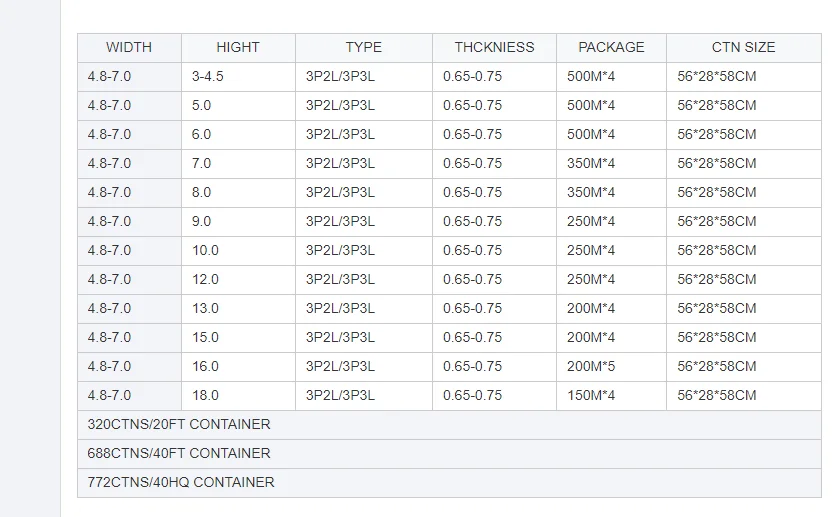Screen dimensions: 838x517
Task: Click the THCKNIESS column header
Action: pyautogui.click(x=494, y=47)
